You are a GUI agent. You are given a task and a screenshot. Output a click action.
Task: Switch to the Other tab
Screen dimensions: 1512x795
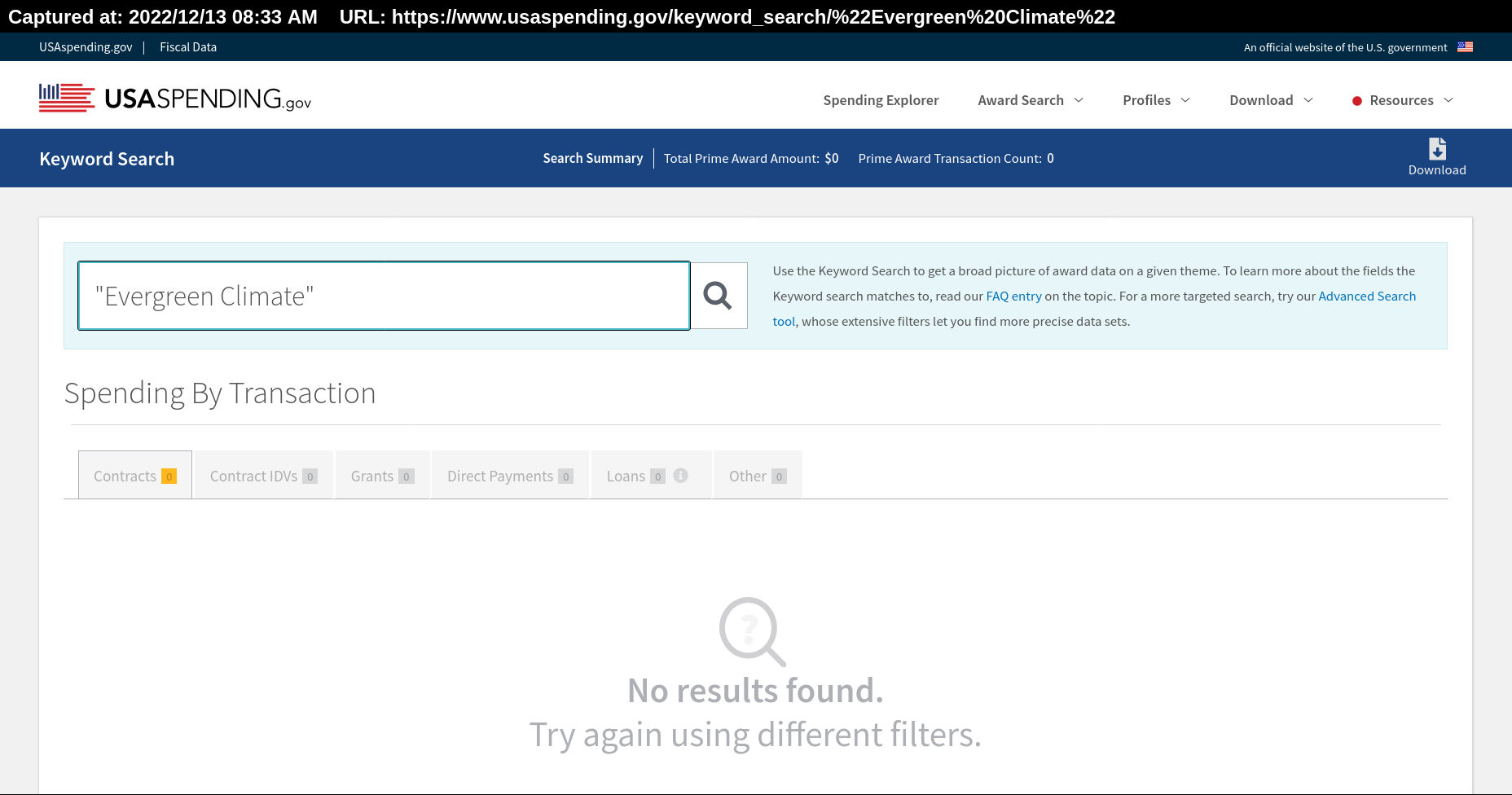(x=758, y=475)
